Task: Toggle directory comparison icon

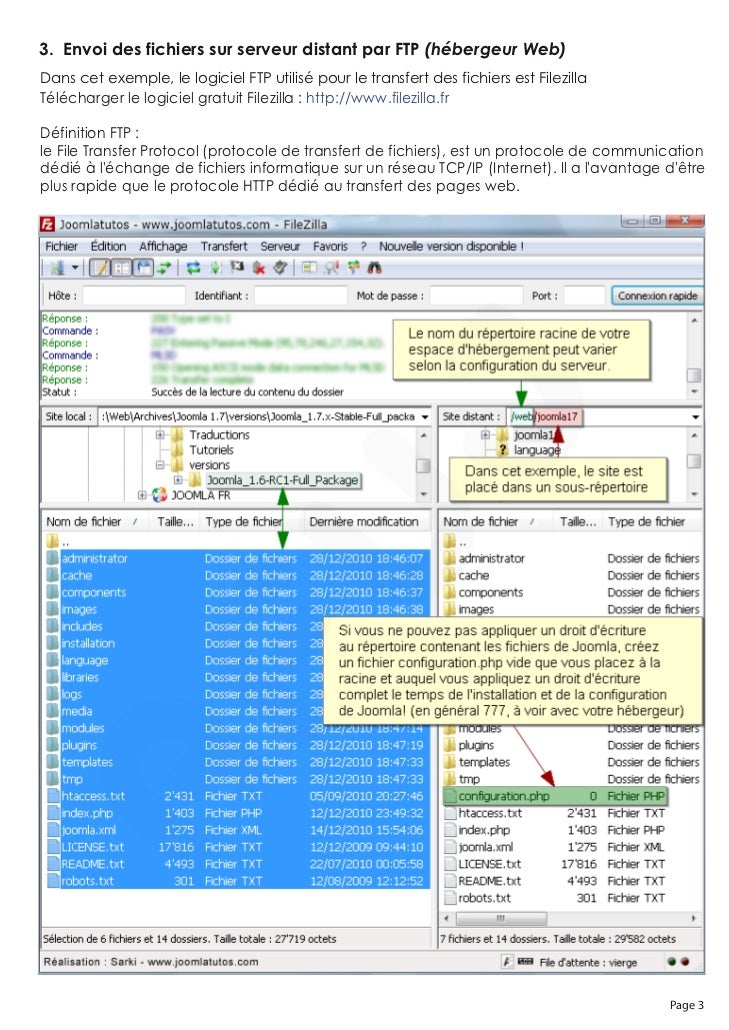Action: [x=332, y=267]
